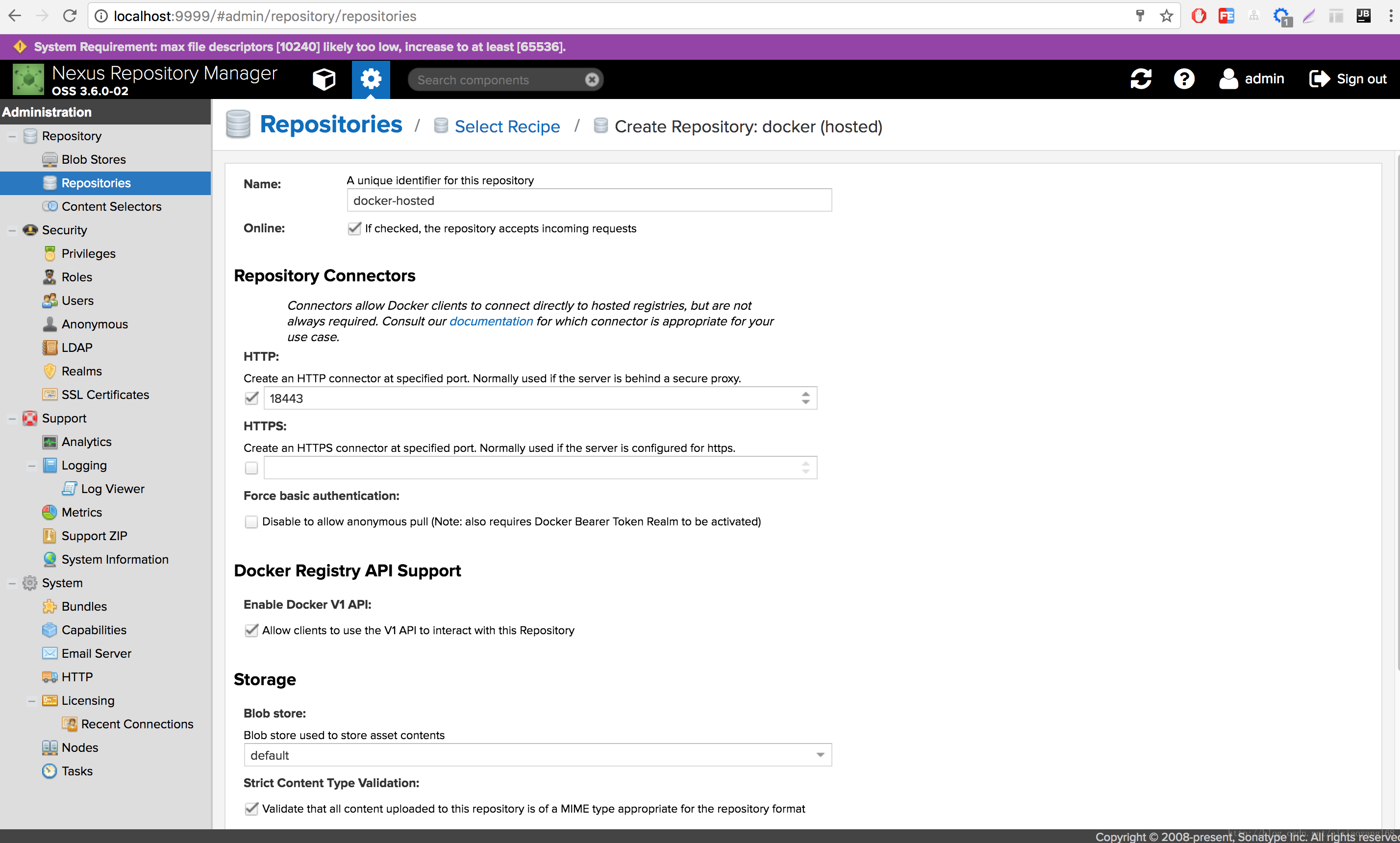
Task: Click the Nexus logo icon
Action: tap(28, 79)
